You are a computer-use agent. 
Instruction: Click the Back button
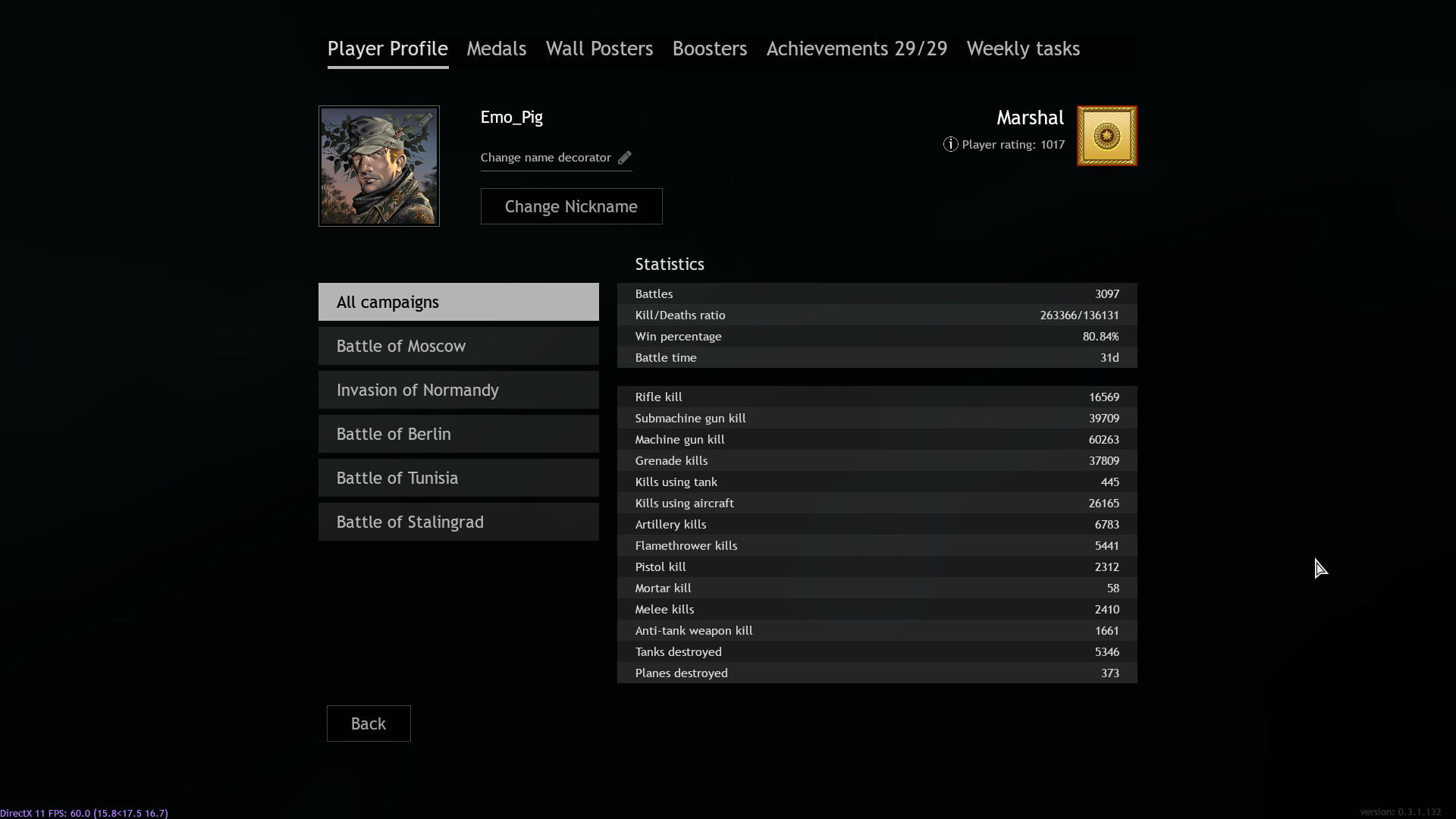tap(369, 723)
